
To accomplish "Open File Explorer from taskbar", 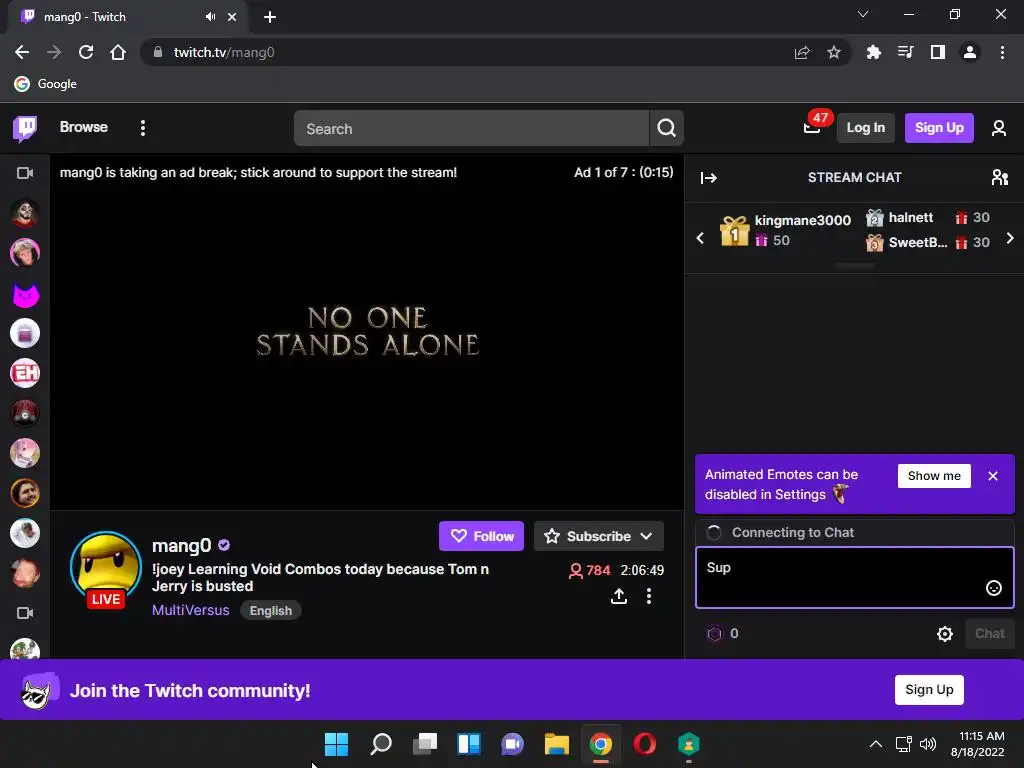I will [x=556, y=744].
